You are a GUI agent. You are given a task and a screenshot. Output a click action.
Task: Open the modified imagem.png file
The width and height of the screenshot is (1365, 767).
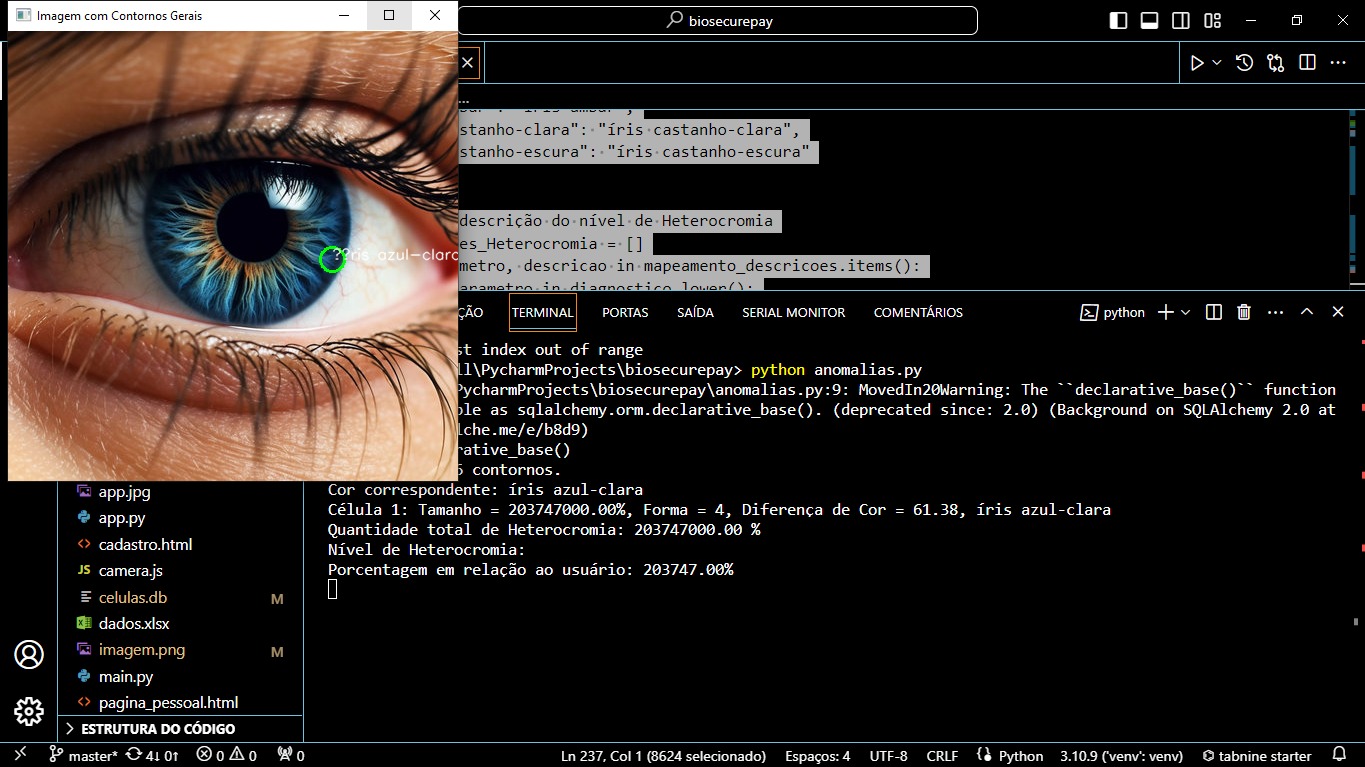click(180, 649)
